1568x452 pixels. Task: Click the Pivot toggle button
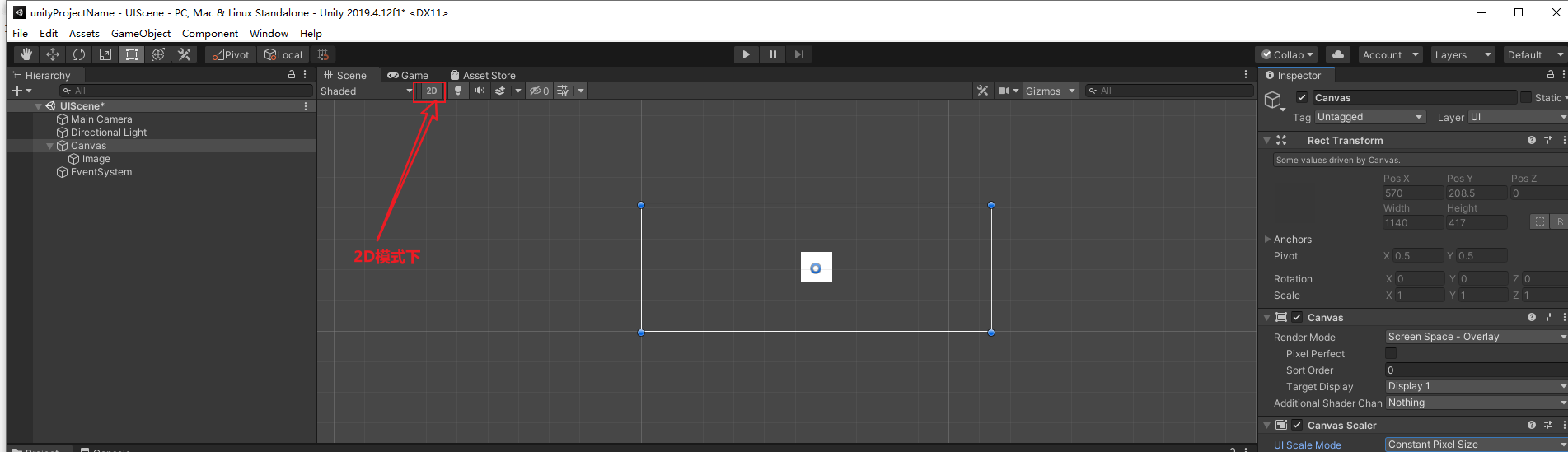coord(231,54)
